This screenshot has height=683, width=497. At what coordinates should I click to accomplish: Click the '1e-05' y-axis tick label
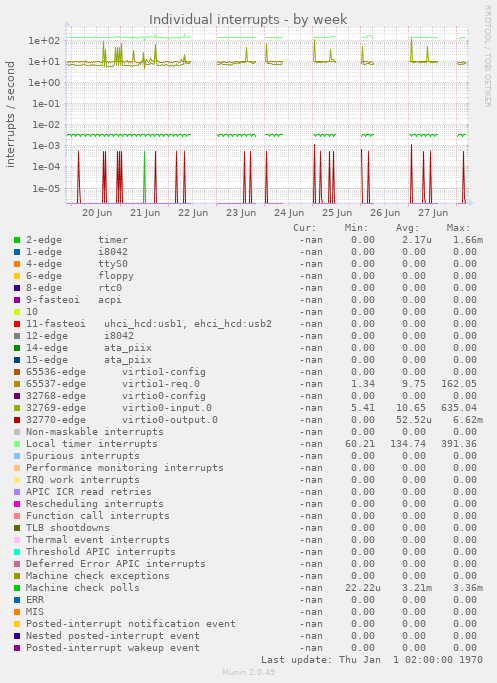[45, 188]
